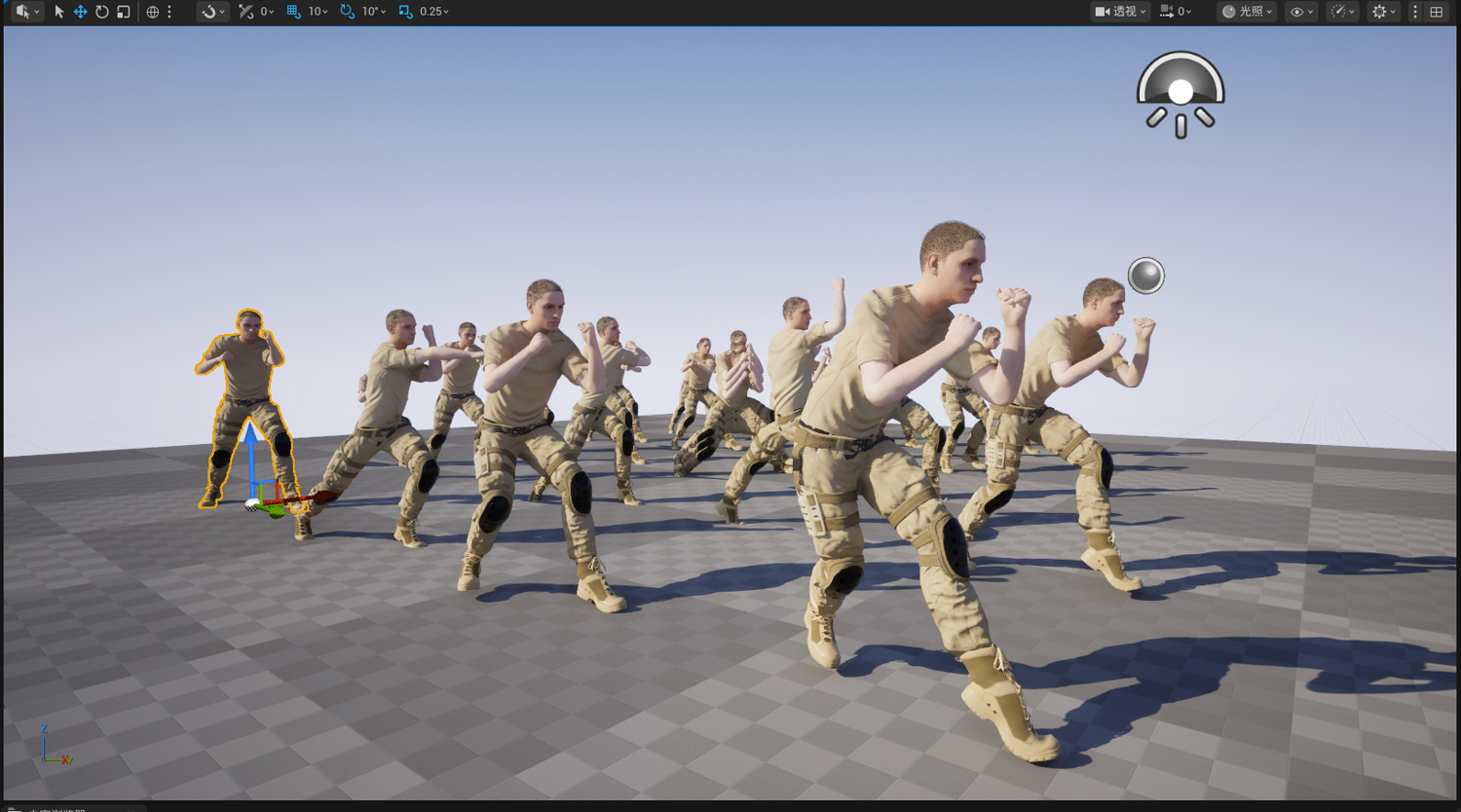Image resolution: width=1461 pixels, height=812 pixels.
Task: Click the viewport layout grid button
Action: 1437,12
